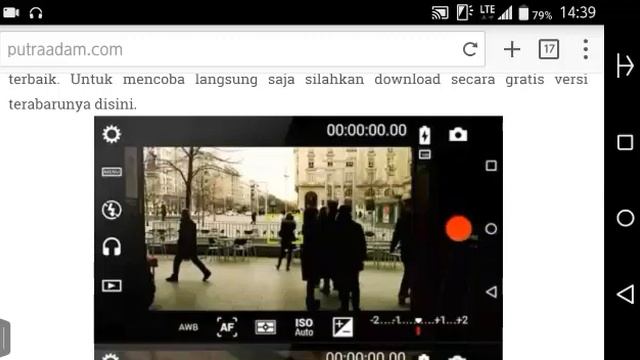This screenshot has width=640, height=360.
Task: Select AWB white balance
Action: pyautogui.click(x=188, y=327)
